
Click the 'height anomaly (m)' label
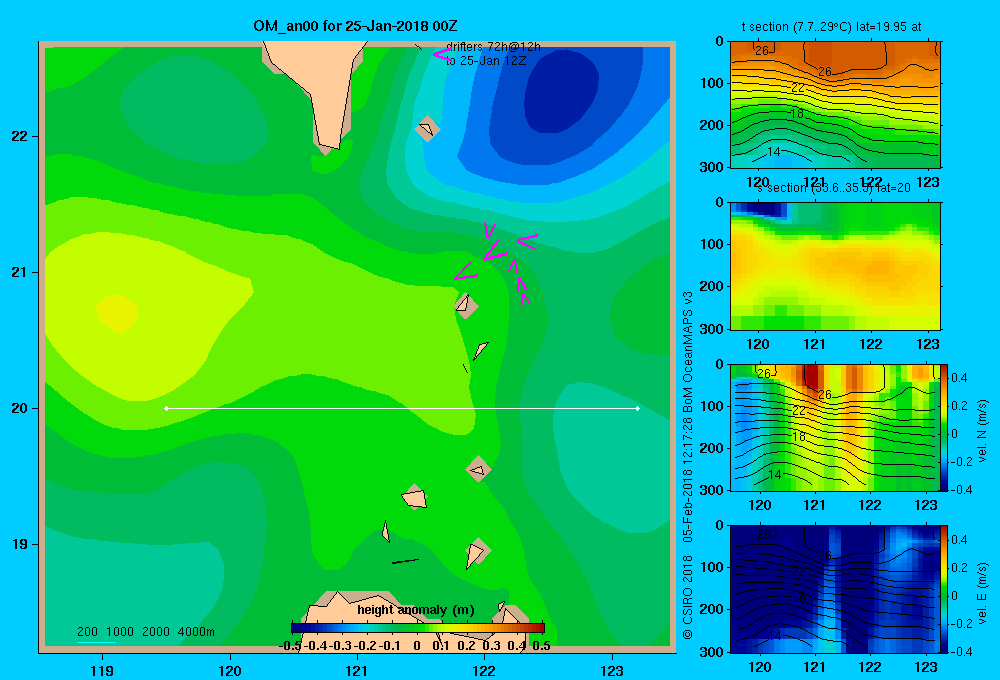pyautogui.click(x=415, y=610)
